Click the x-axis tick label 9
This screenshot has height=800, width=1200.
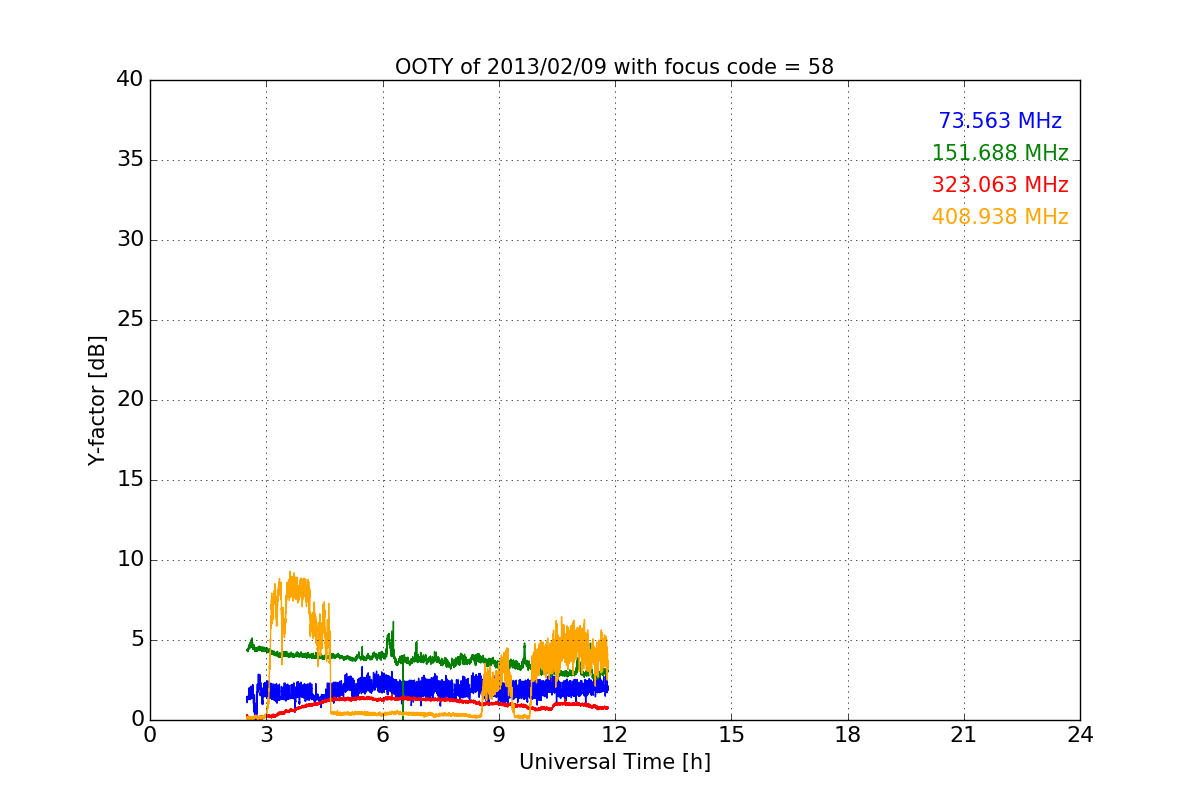pyautogui.click(x=499, y=735)
